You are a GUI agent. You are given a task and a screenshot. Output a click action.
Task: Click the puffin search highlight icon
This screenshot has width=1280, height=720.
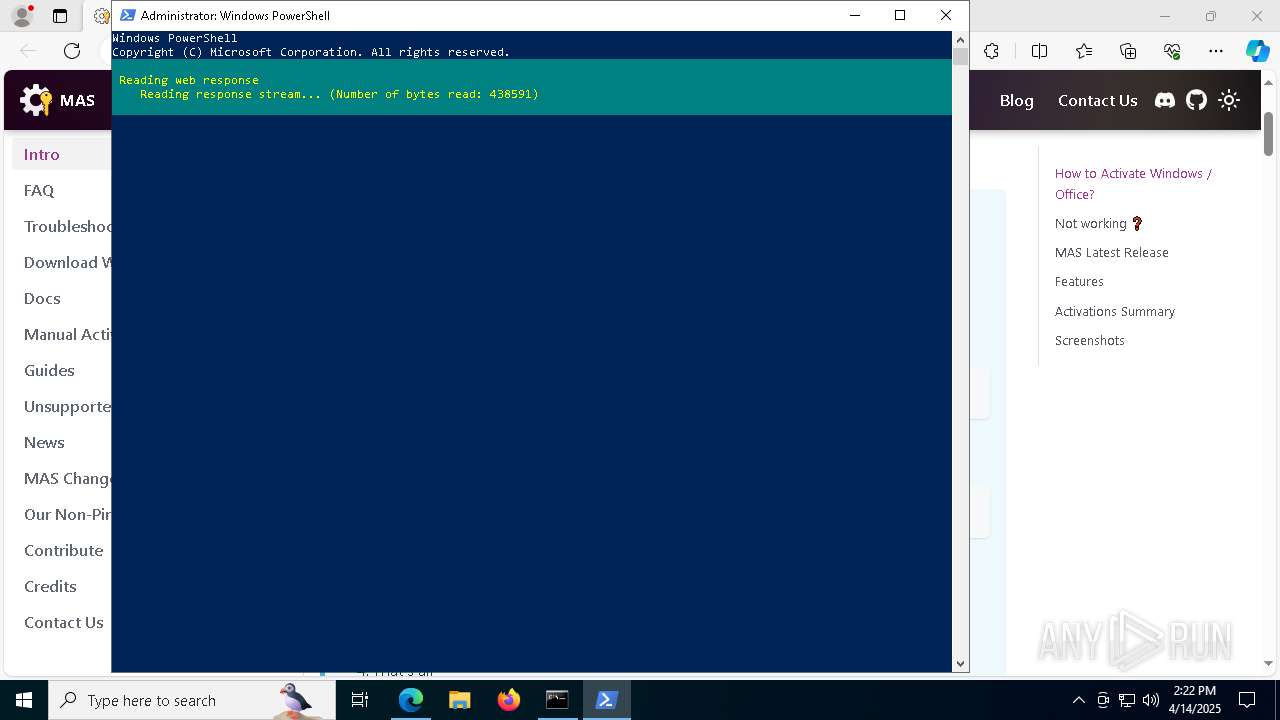(295, 700)
